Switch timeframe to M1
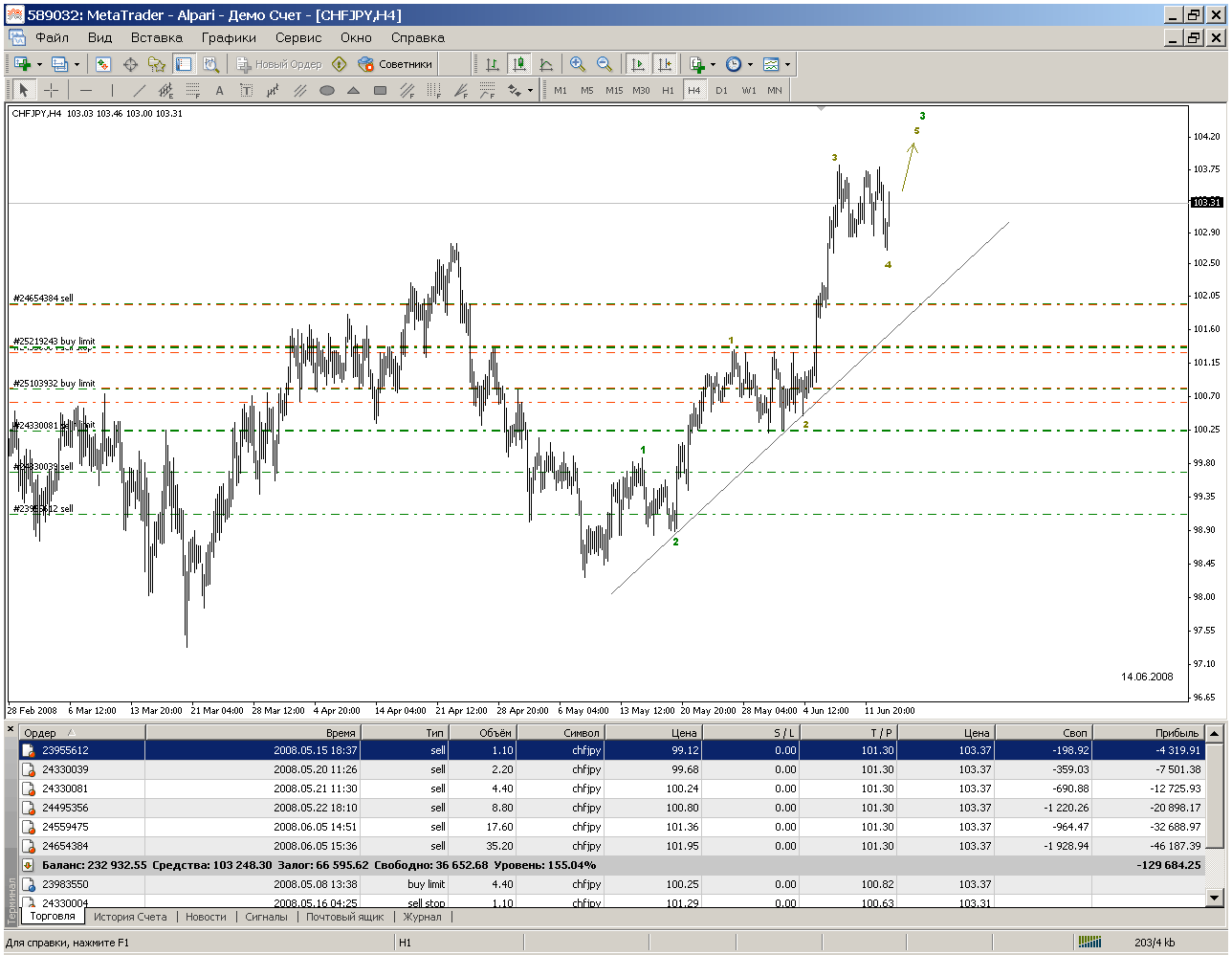This screenshot has height=955, width=1232. click(561, 90)
